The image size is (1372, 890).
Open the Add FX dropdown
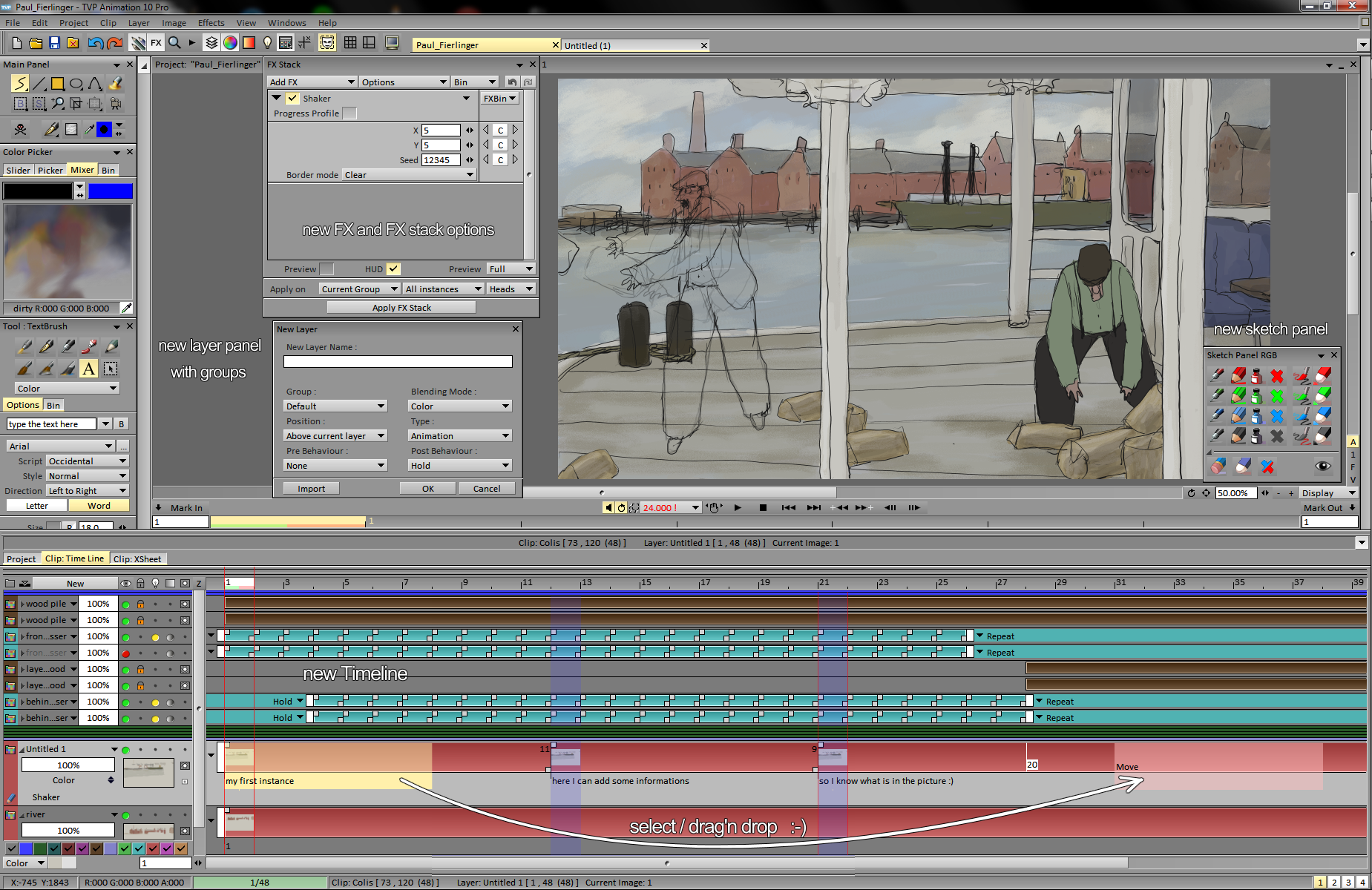[x=312, y=82]
